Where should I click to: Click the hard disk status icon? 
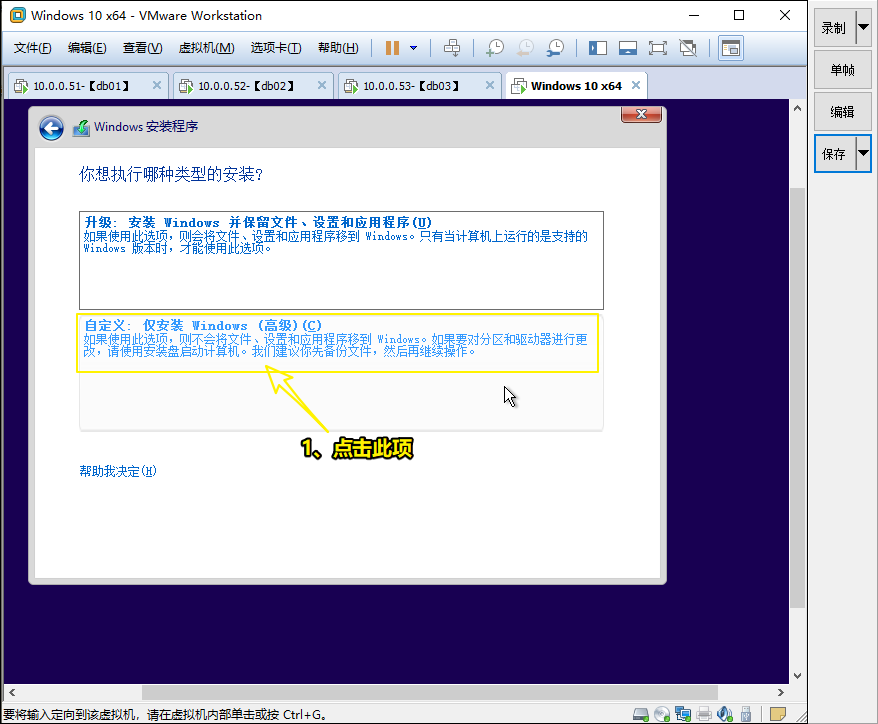[641, 714]
